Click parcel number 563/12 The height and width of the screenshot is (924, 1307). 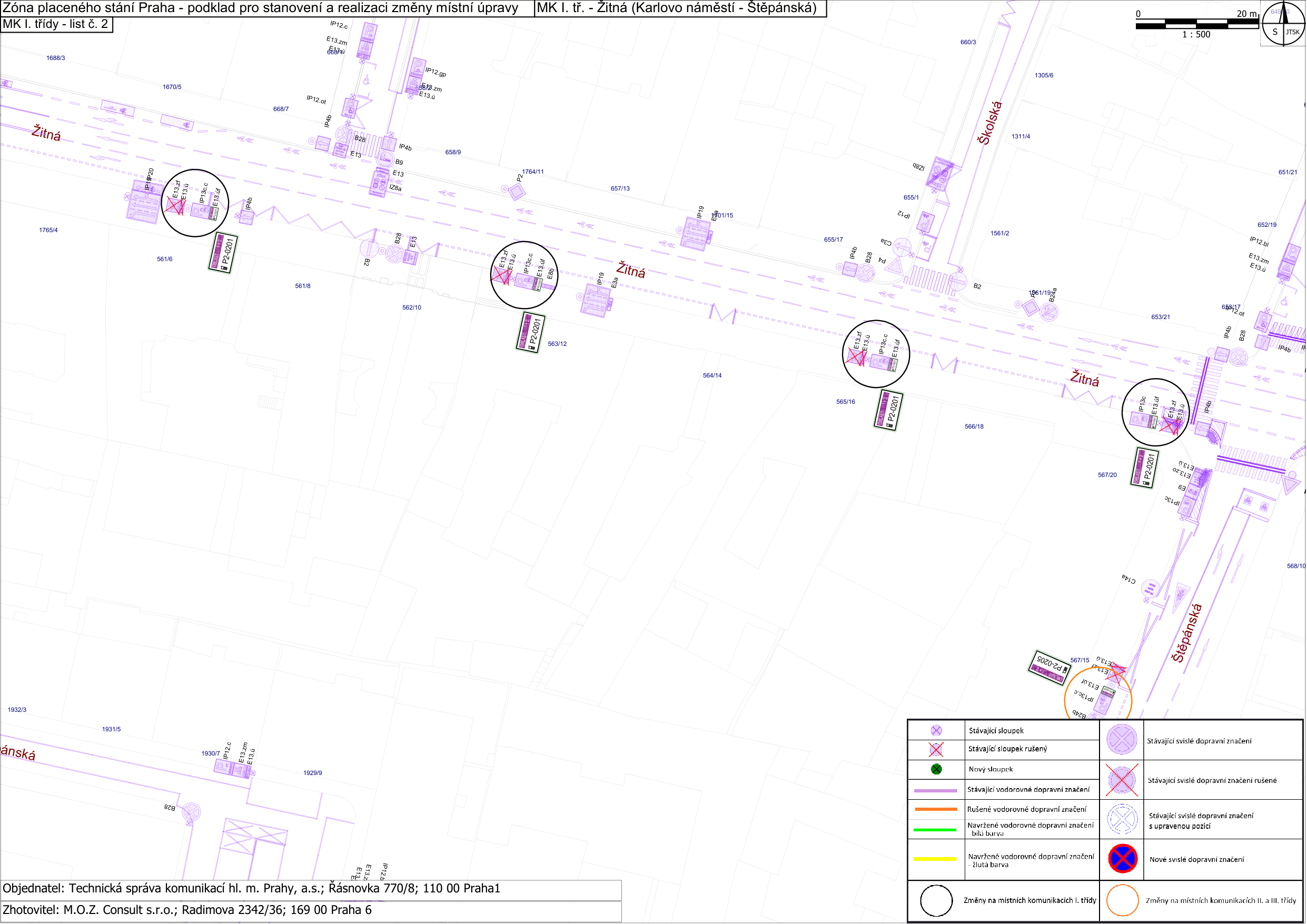click(x=557, y=344)
